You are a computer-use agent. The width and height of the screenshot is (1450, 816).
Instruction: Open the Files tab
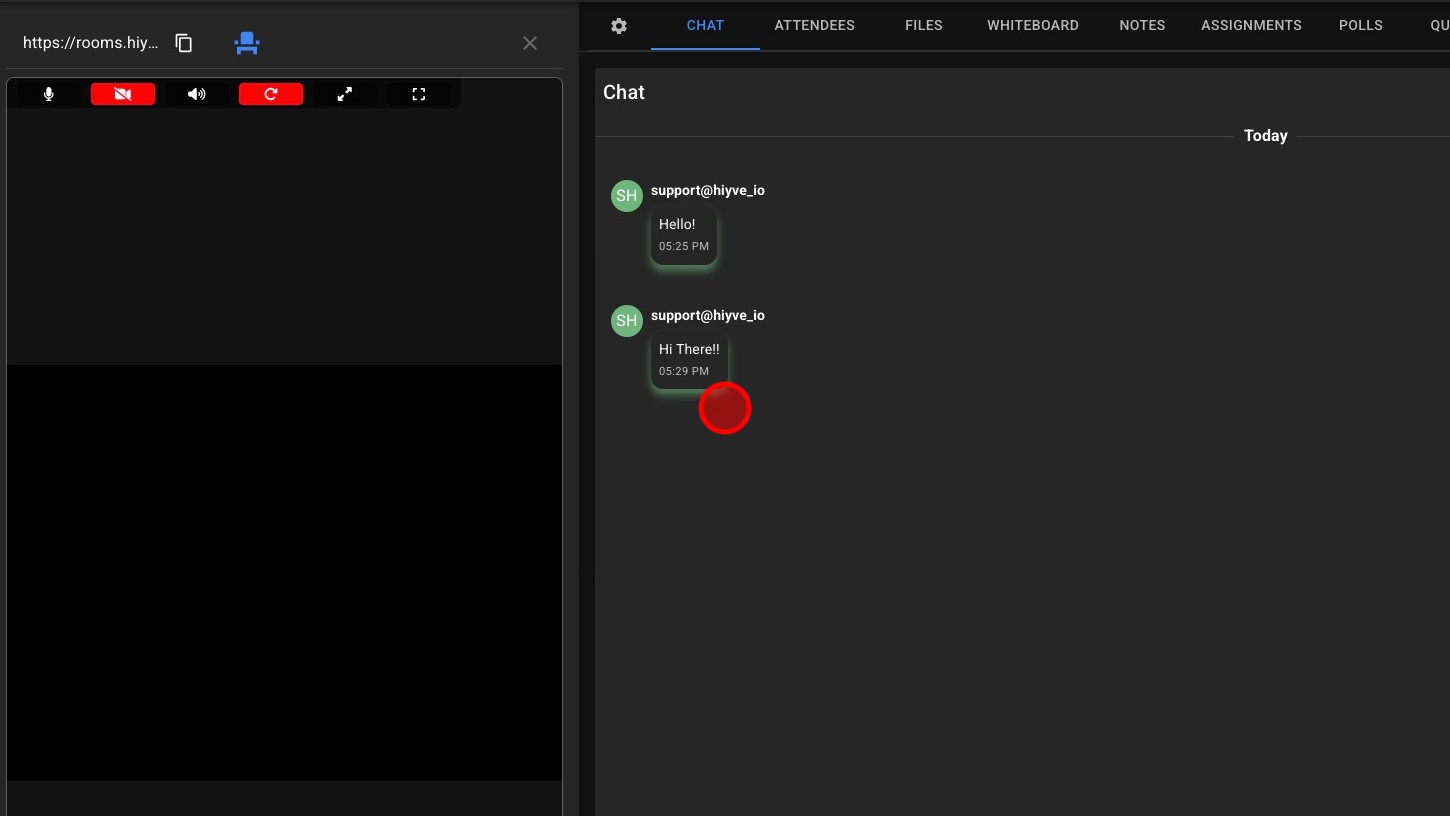[x=923, y=25]
